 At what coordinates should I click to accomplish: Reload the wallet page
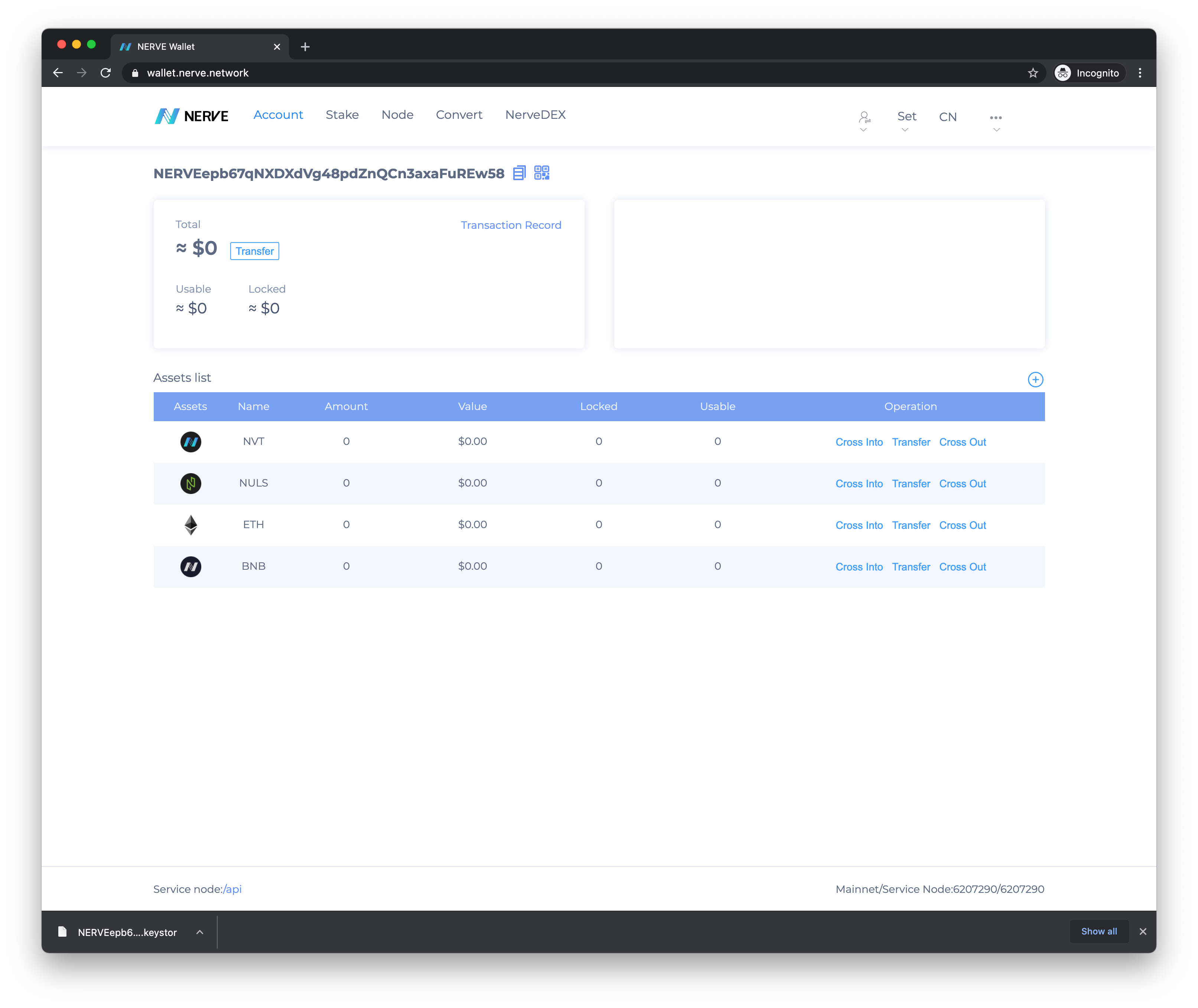106,73
